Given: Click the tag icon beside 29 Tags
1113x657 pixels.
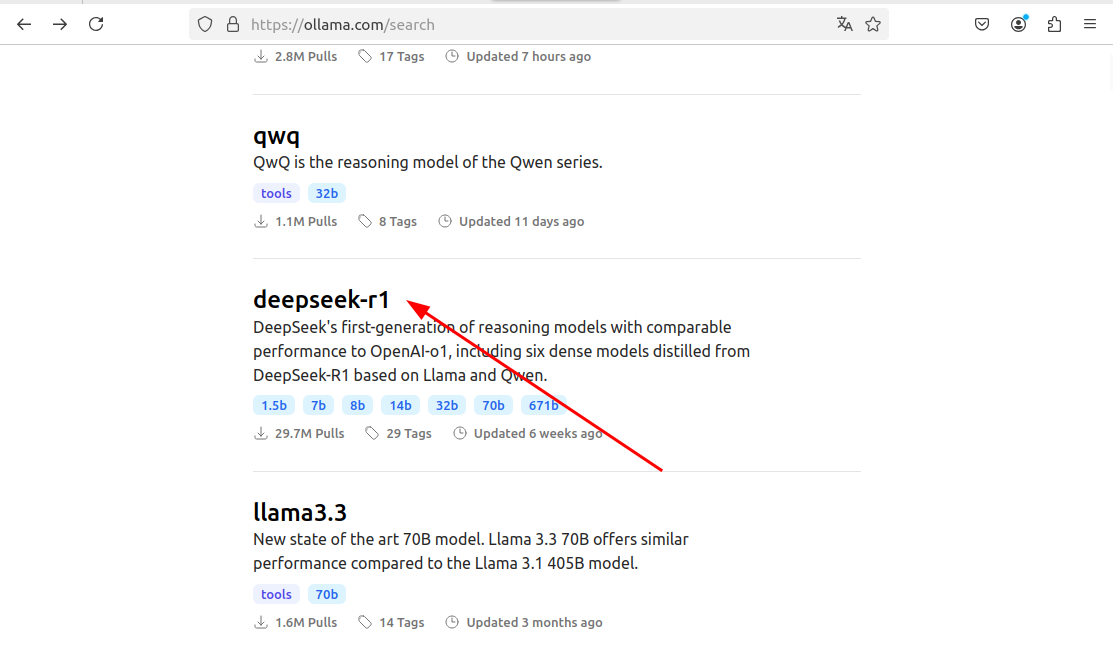Looking at the screenshot, I should (x=372, y=433).
